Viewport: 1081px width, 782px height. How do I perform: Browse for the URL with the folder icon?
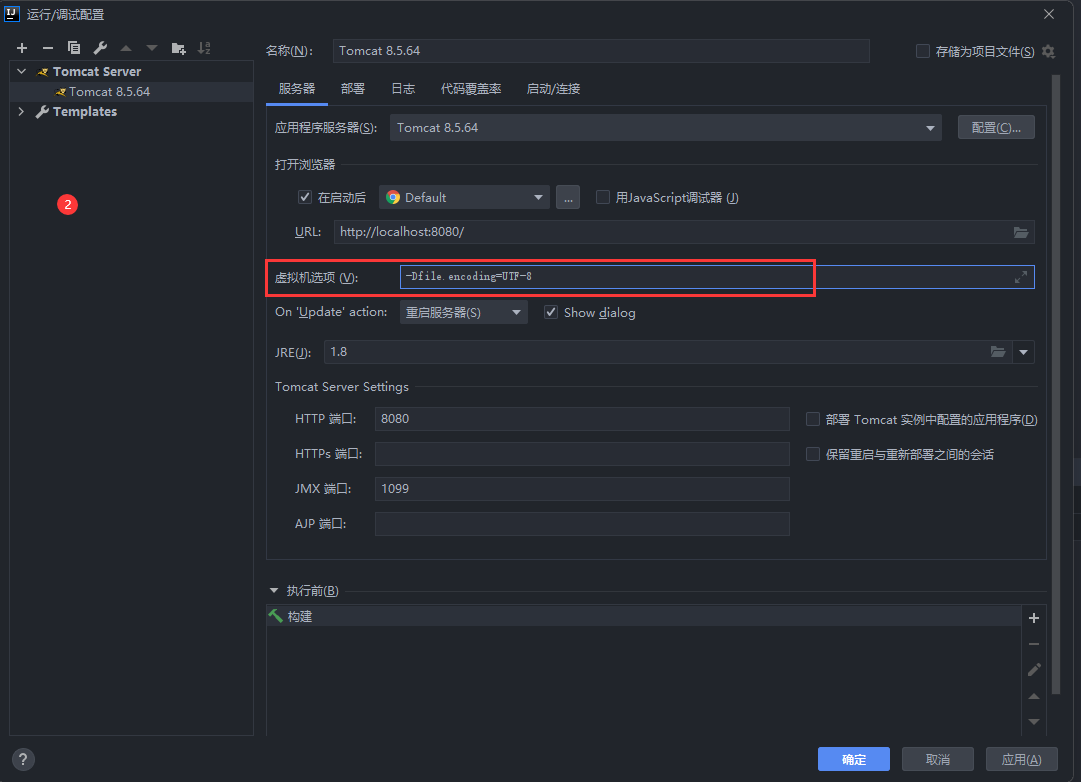(x=1021, y=232)
